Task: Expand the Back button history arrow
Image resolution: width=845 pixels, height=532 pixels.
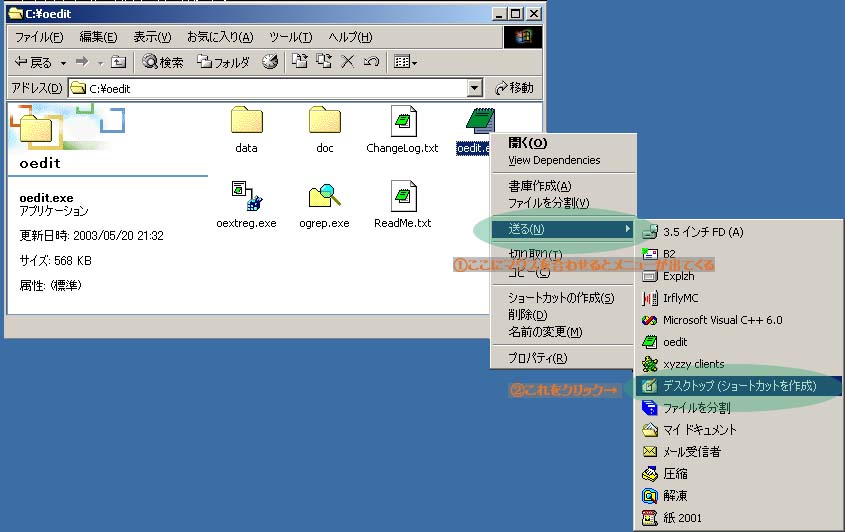Action: pyautogui.click(x=63, y=62)
